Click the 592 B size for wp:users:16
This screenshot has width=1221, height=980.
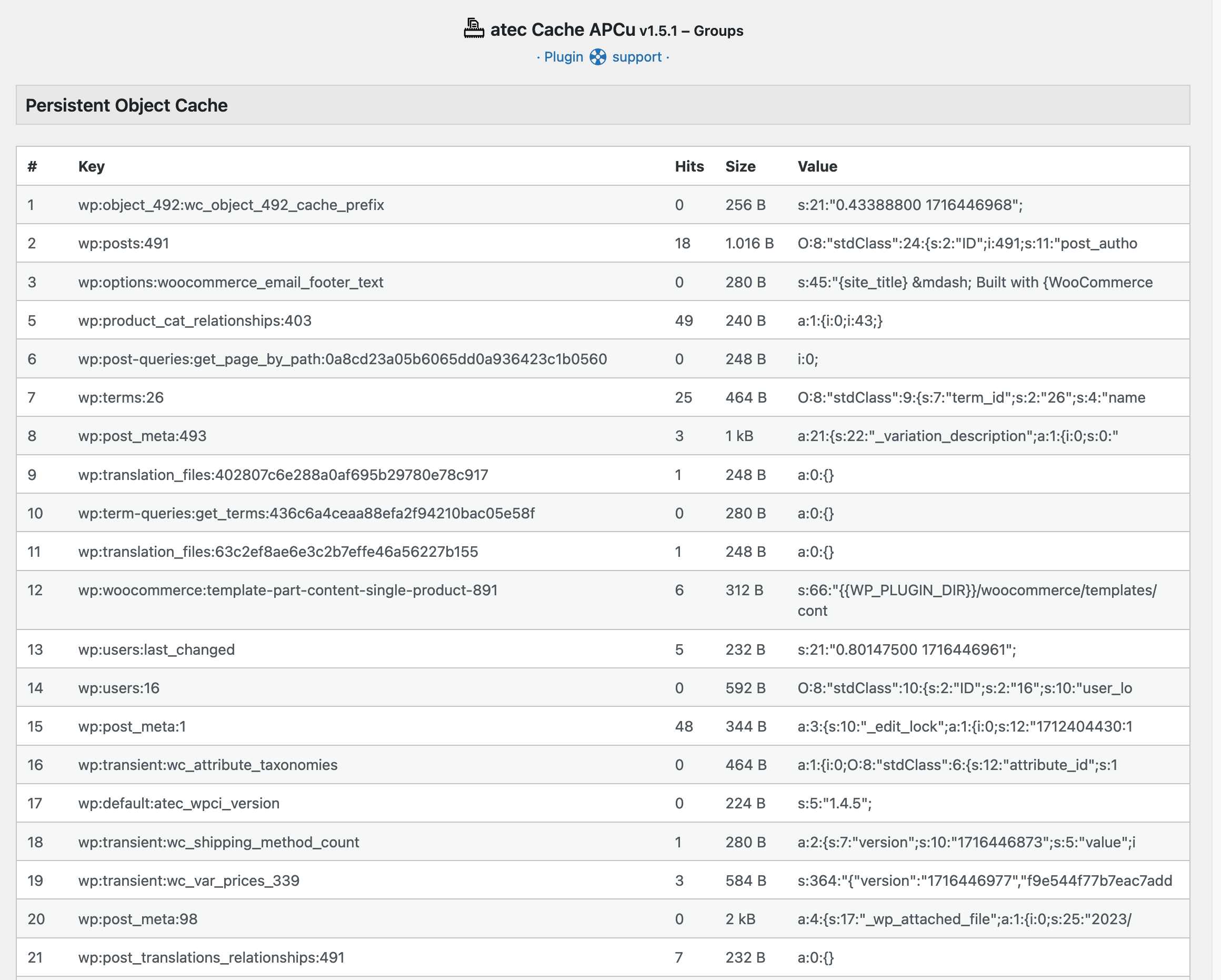[x=745, y=688]
